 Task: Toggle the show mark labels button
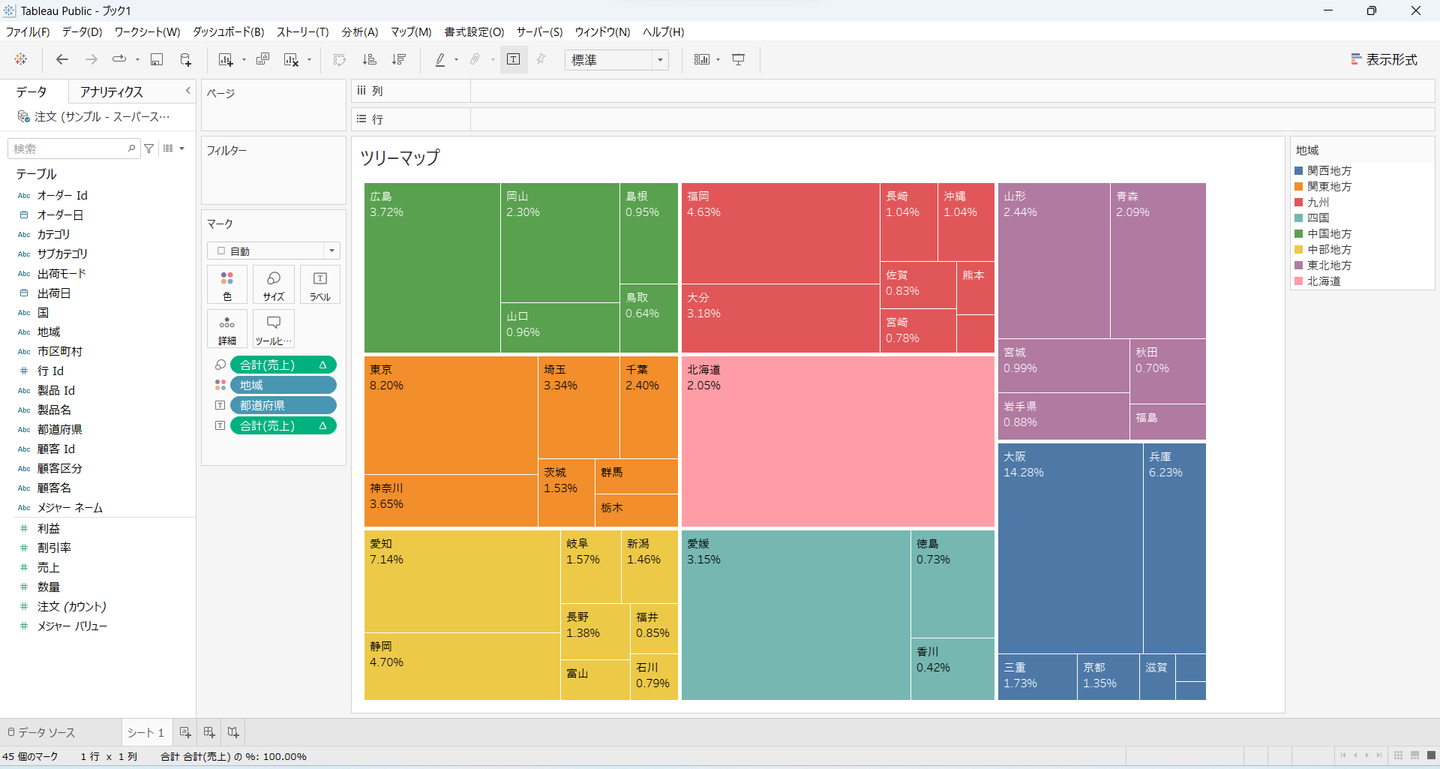point(513,60)
